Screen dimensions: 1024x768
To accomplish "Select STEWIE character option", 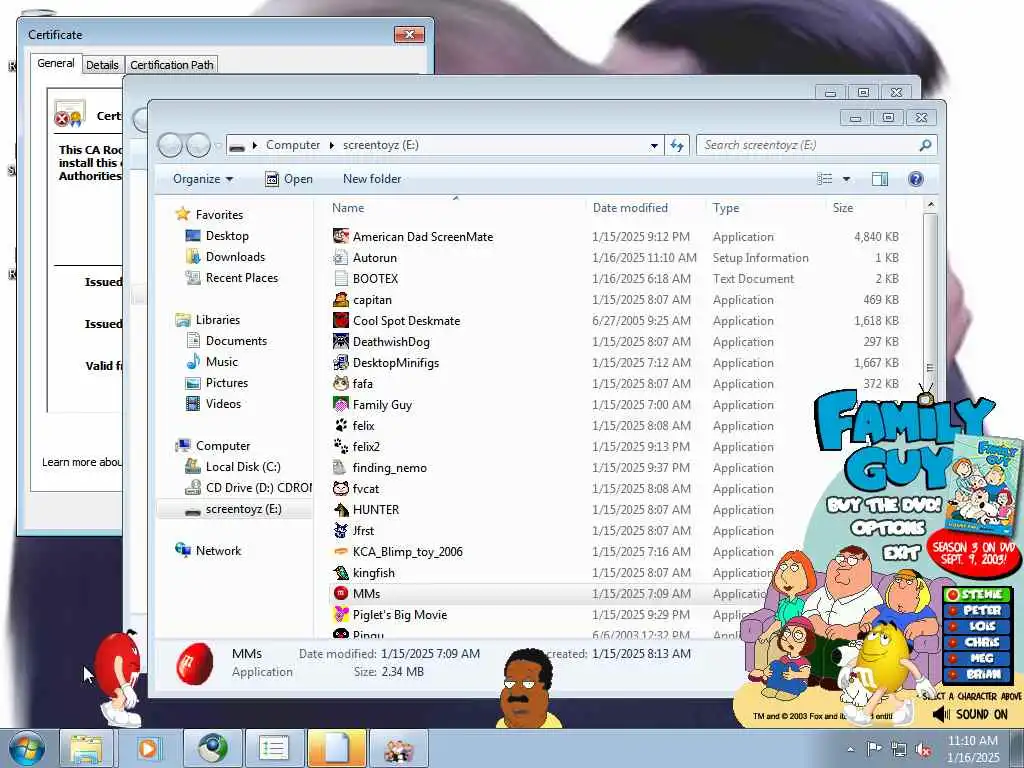I will 977,594.
